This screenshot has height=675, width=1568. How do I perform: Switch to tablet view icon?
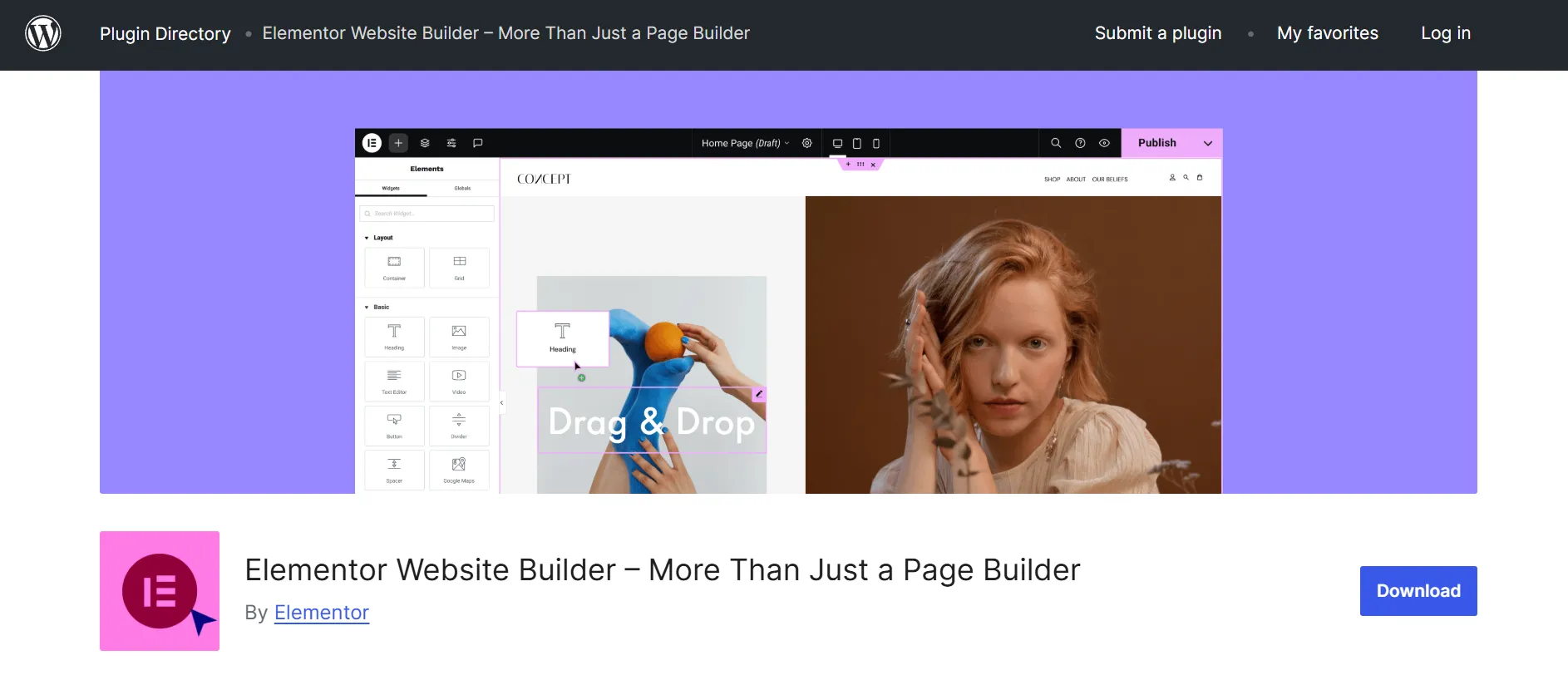click(856, 143)
